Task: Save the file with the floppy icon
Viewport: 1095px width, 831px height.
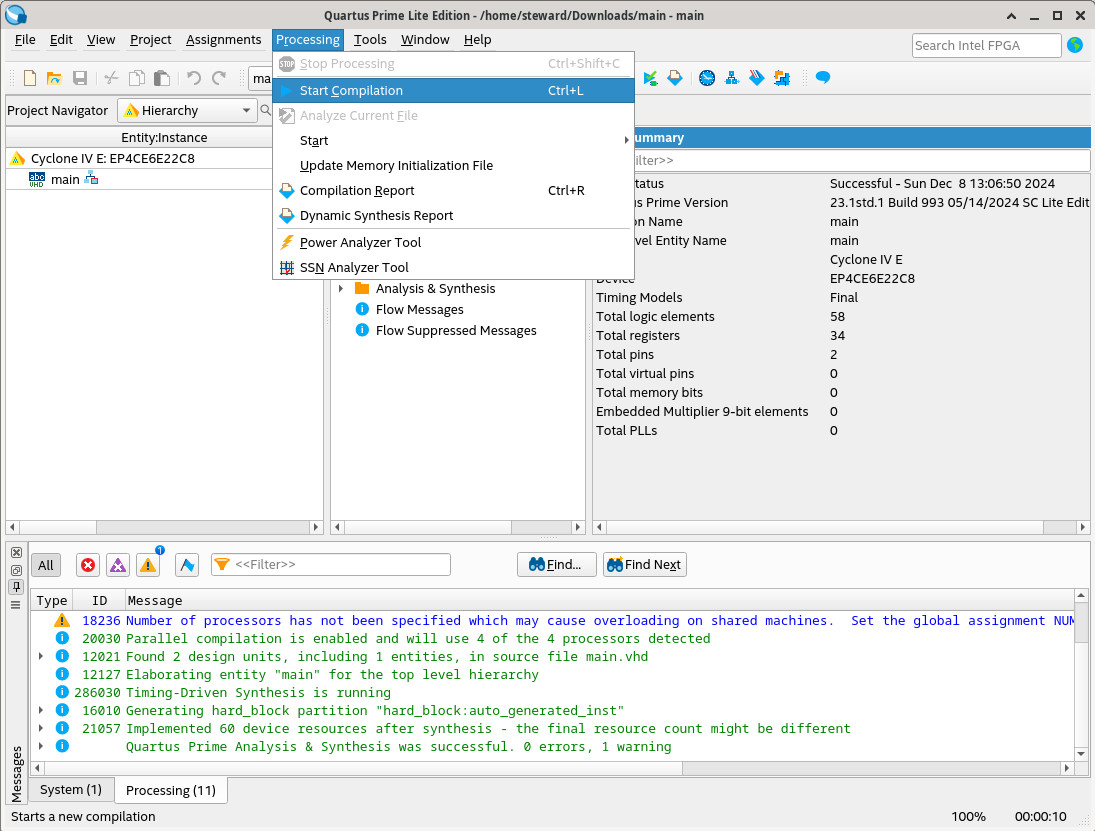Action: pos(80,78)
